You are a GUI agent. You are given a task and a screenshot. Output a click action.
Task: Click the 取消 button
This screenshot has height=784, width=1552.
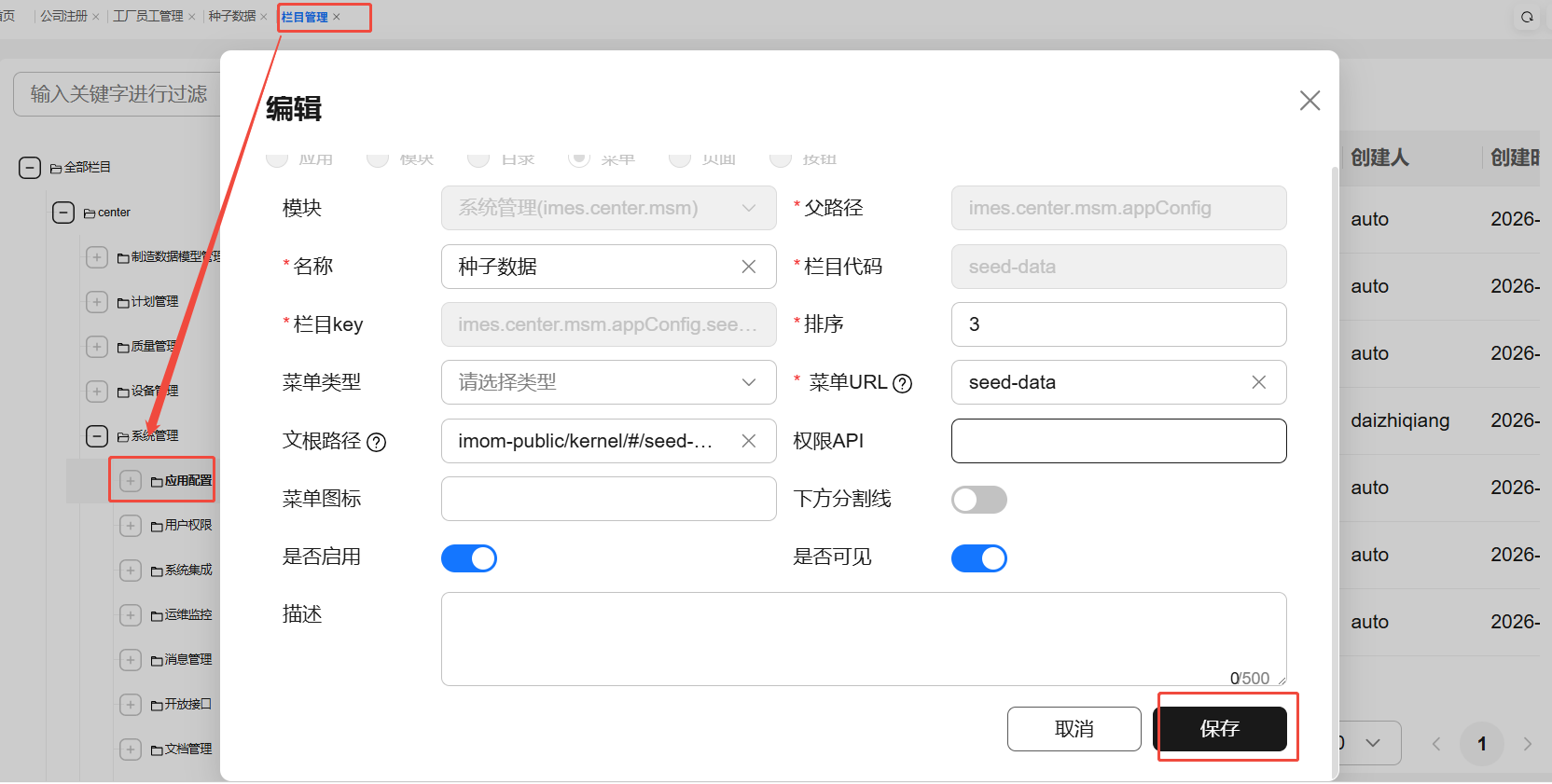pos(1074,729)
